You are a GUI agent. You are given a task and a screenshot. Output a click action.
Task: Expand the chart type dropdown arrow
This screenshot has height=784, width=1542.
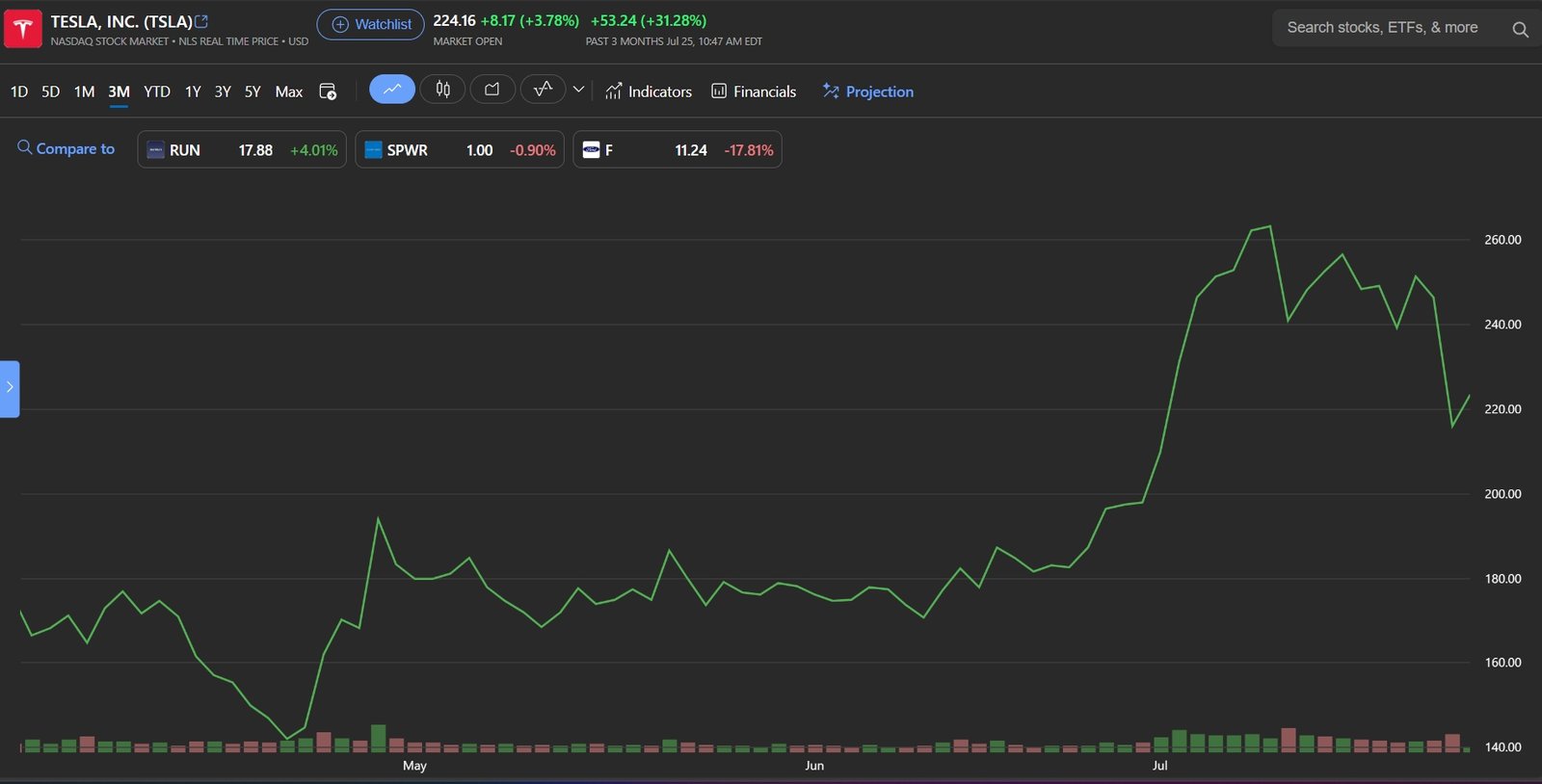click(578, 90)
